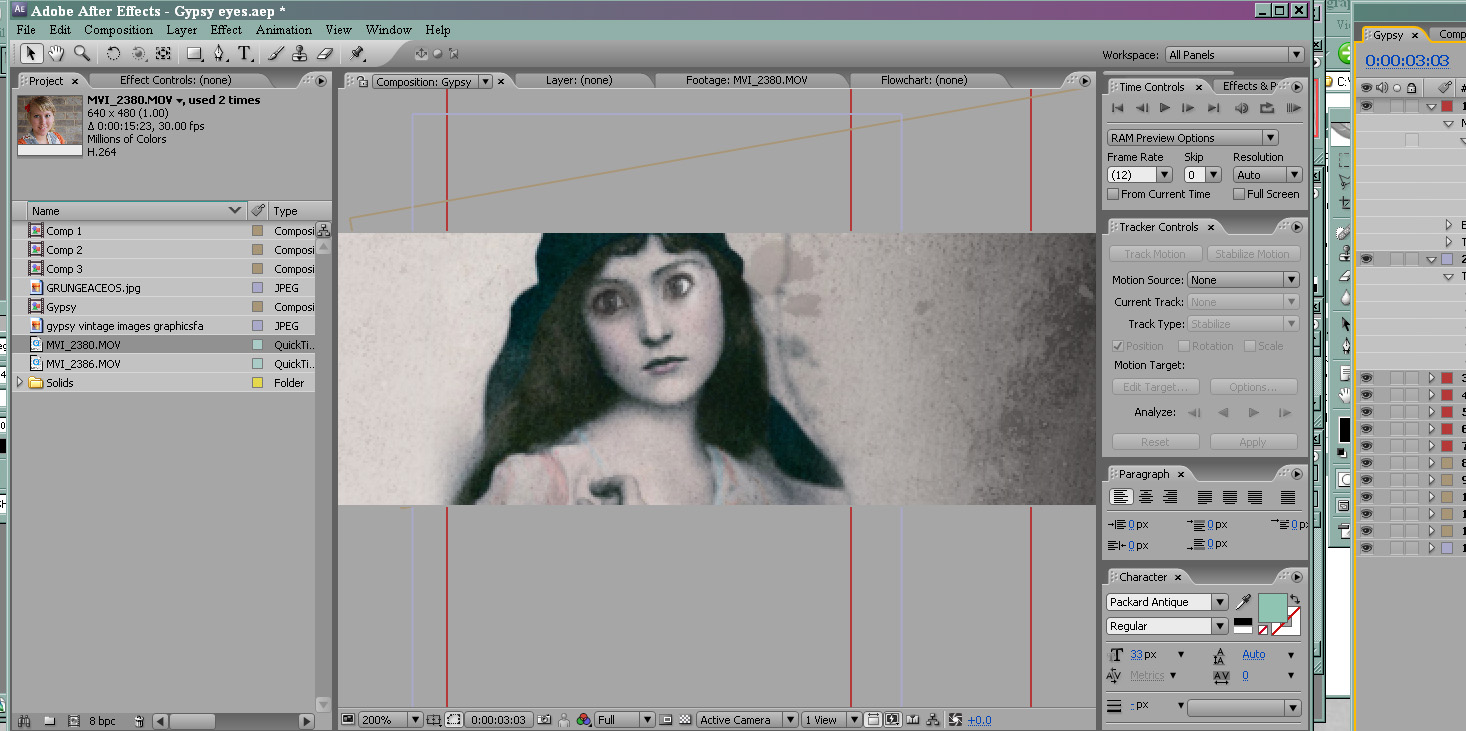The width and height of the screenshot is (1466, 731).
Task: Toggle audio mute in Time Controls
Action: (1242, 108)
